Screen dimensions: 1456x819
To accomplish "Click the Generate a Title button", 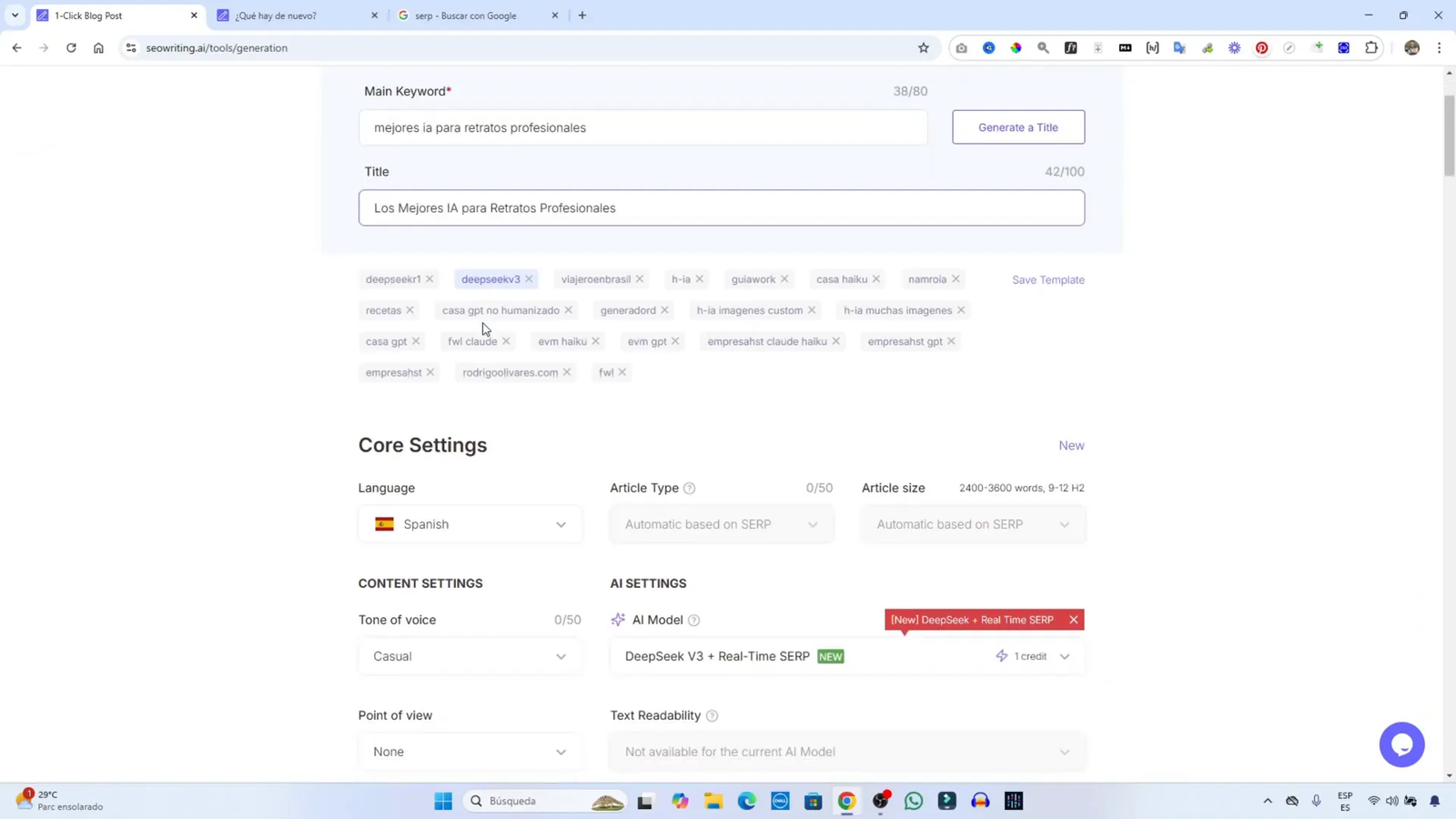I will point(1017,127).
